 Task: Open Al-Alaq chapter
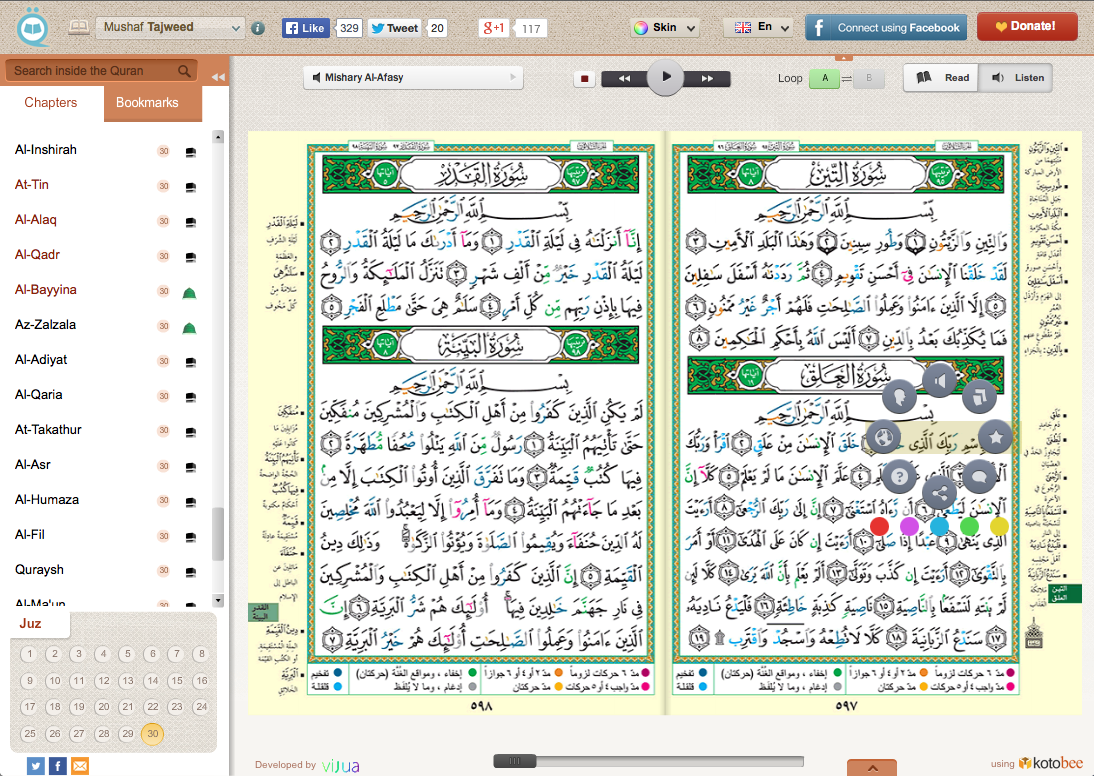click(x=36, y=220)
